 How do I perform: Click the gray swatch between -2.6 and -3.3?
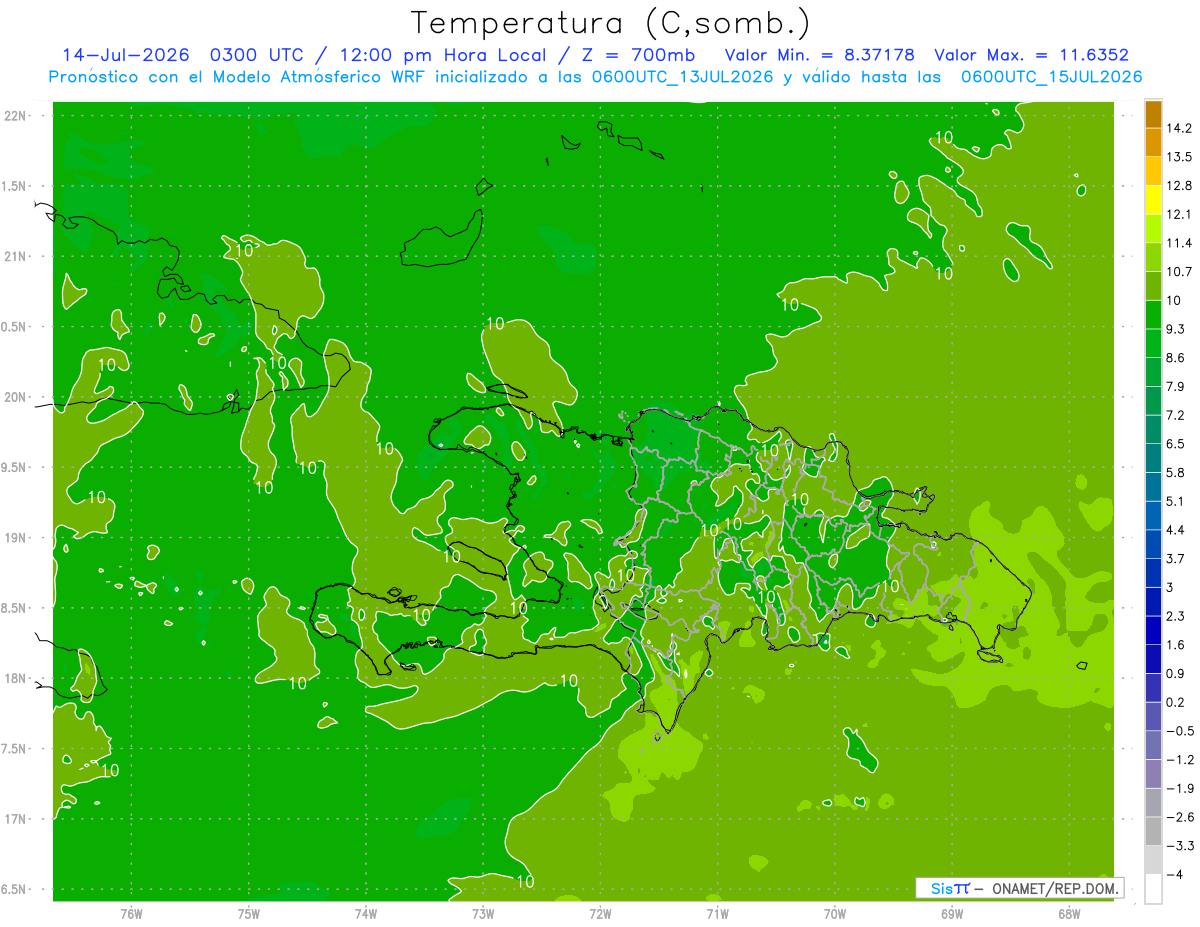pyautogui.click(x=1153, y=830)
